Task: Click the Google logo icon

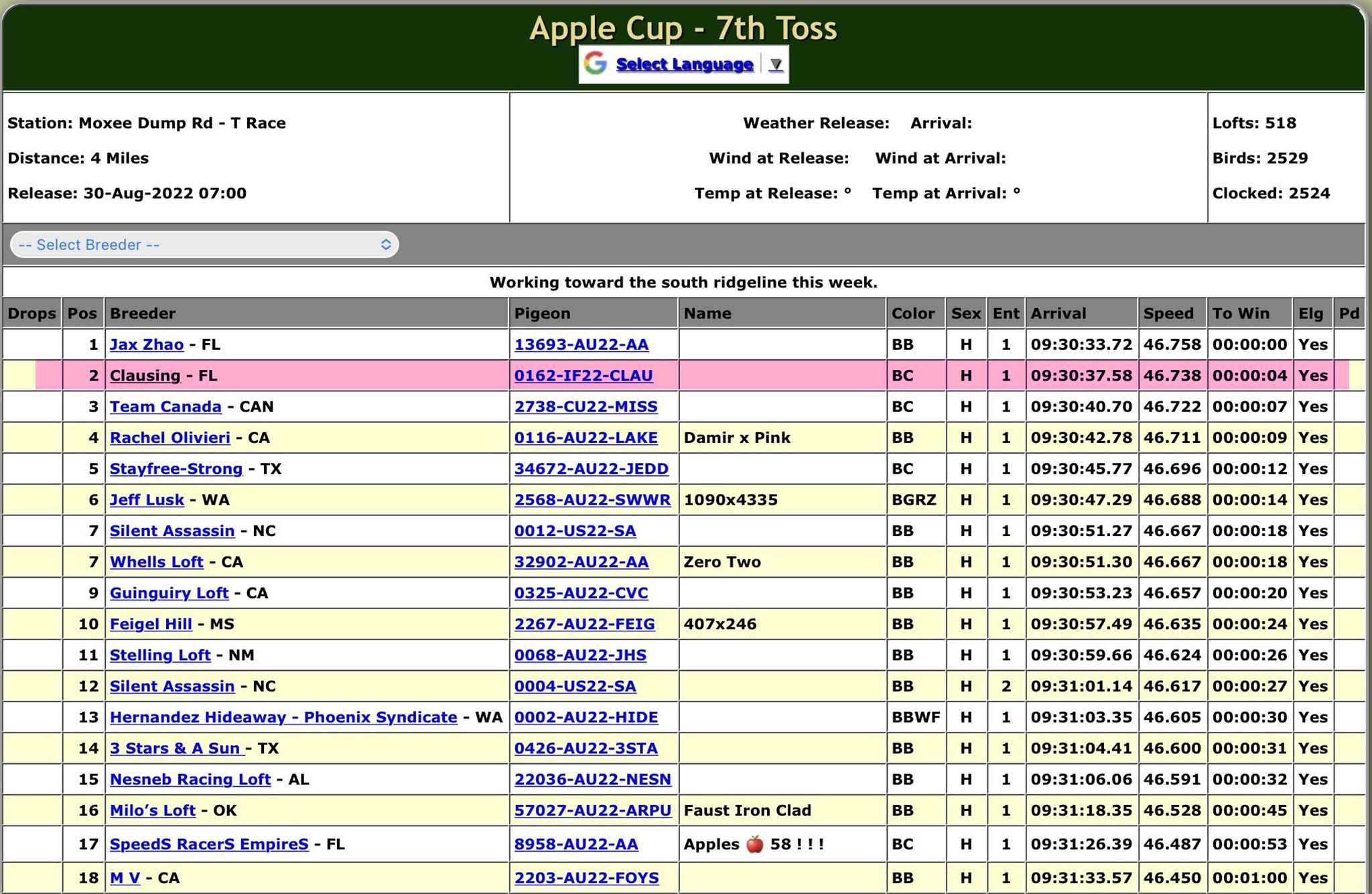Action: (x=595, y=64)
